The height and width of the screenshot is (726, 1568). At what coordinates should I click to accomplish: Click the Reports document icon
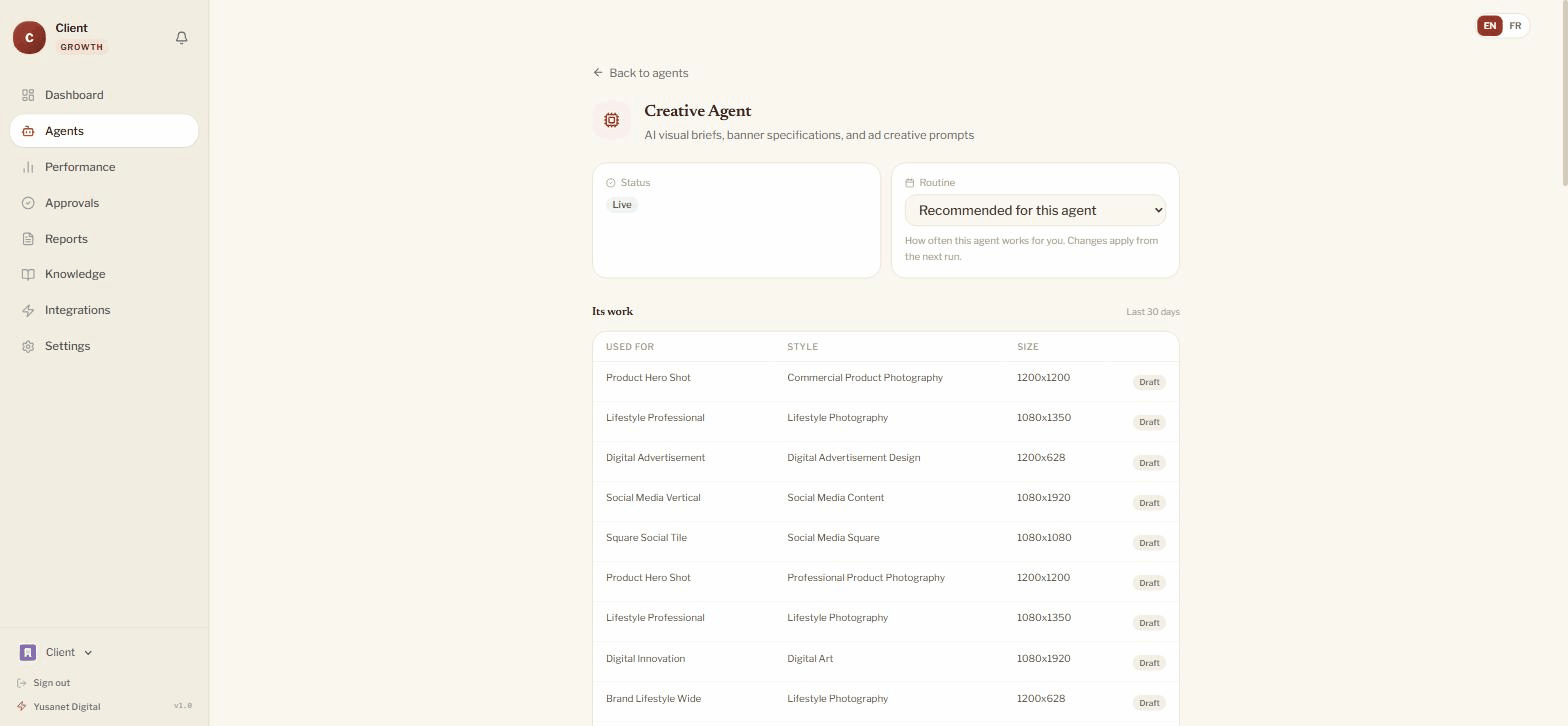(x=28, y=239)
